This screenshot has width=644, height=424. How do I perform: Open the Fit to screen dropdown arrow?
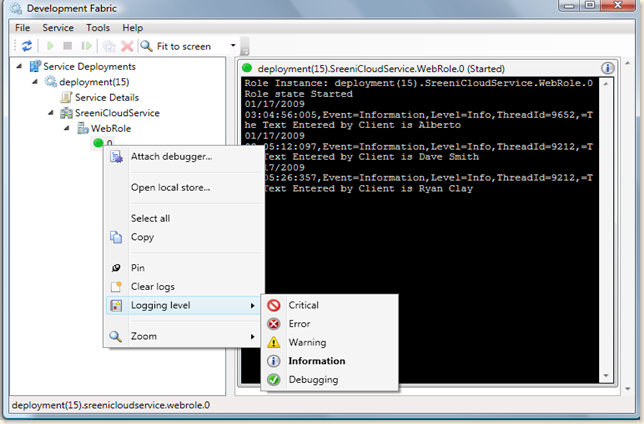(x=233, y=45)
